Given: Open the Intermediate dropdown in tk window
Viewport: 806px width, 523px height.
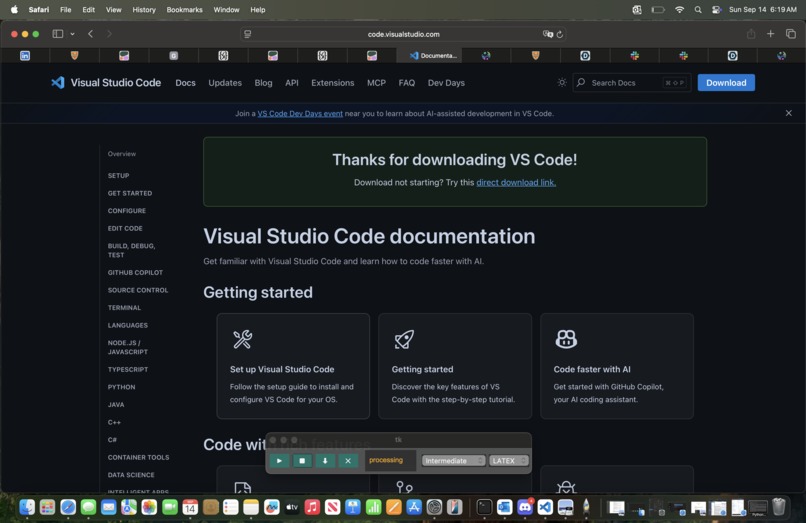Looking at the screenshot, I should point(453,460).
